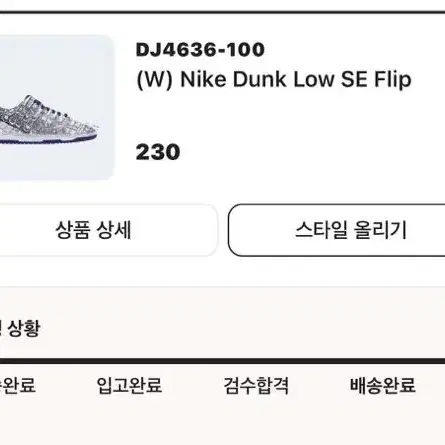The image size is (445, 445).
Task: Click the 상황 section heading
Action: pos(23,329)
